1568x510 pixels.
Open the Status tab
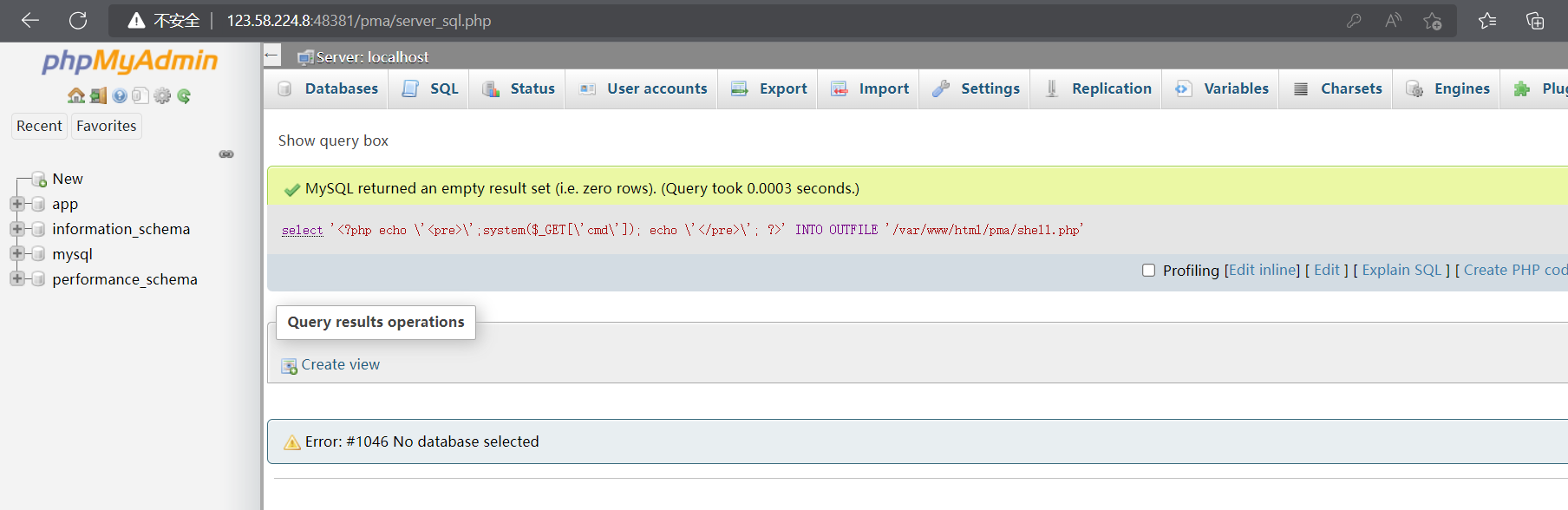click(518, 88)
